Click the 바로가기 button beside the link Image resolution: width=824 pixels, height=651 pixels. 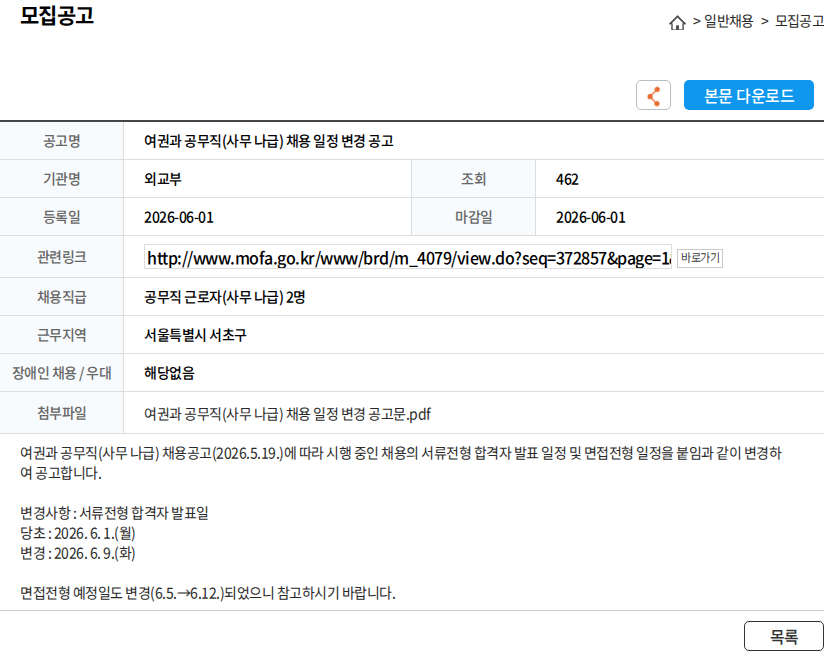699,258
